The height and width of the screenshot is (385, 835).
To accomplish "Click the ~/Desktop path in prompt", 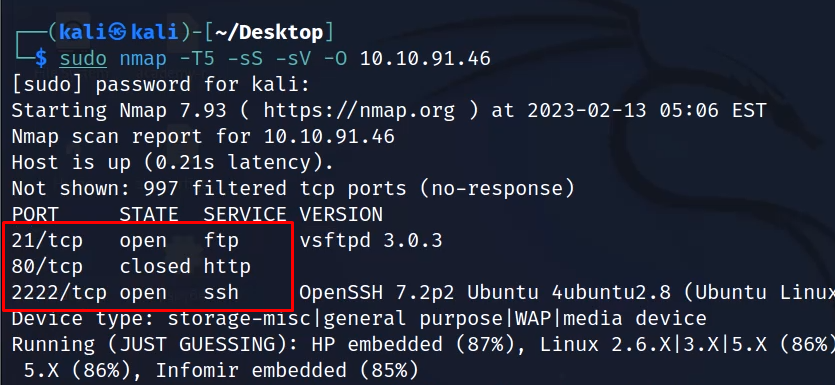I will tap(269, 32).
